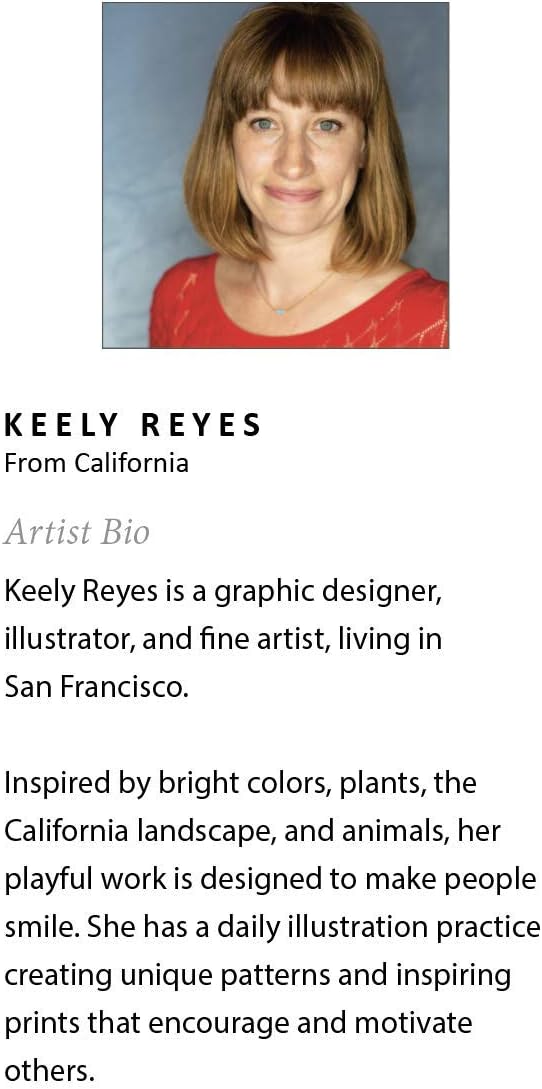The width and height of the screenshot is (542, 1089).
Task: Click the words 'graphic designer' in the bio
Action: click(x=327, y=594)
